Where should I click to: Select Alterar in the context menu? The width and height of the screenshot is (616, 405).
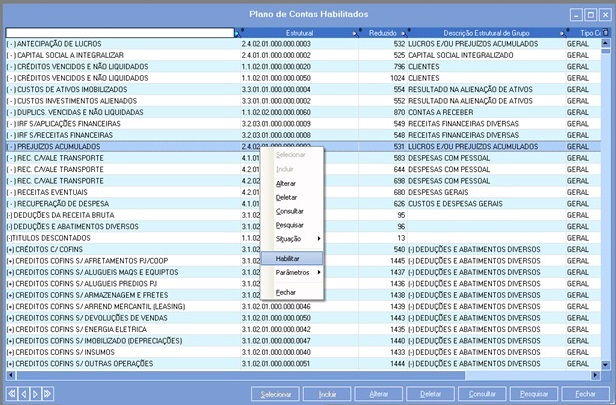pyautogui.click(x=286, y=184)
